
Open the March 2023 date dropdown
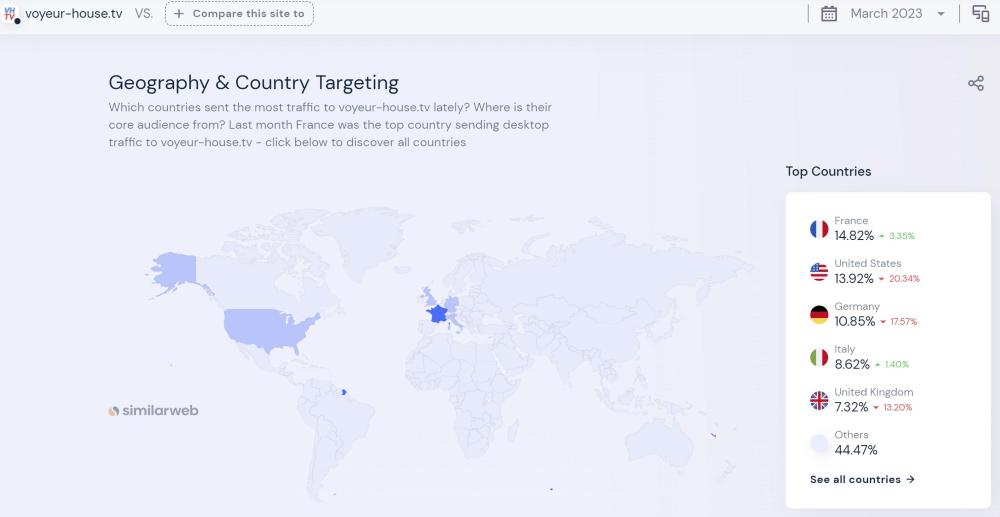point(886,14)
